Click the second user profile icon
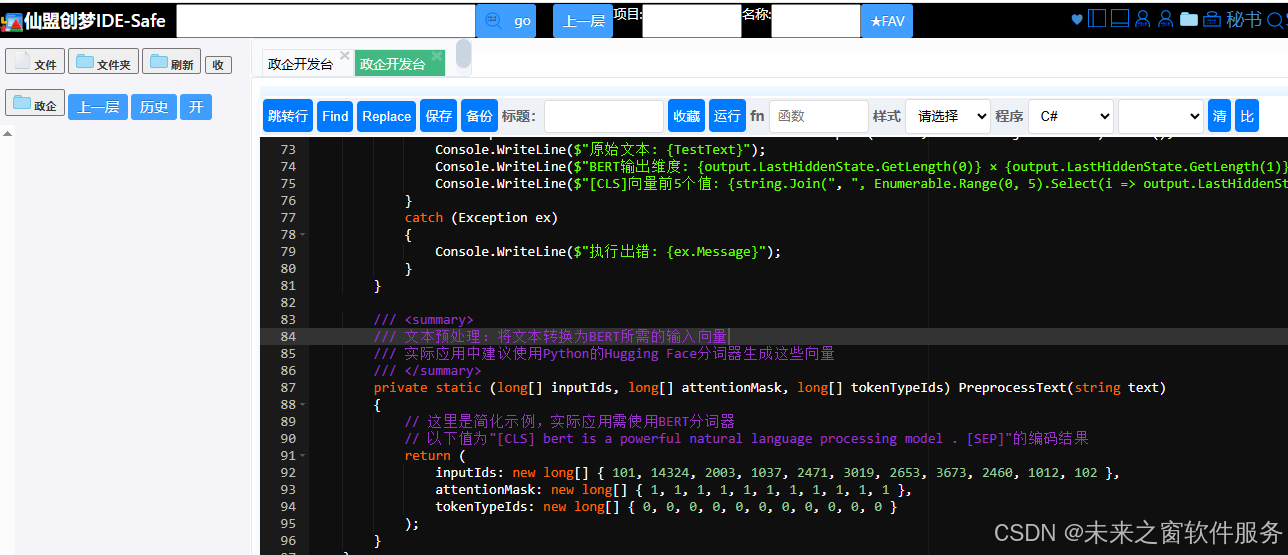 point(1165,19)
